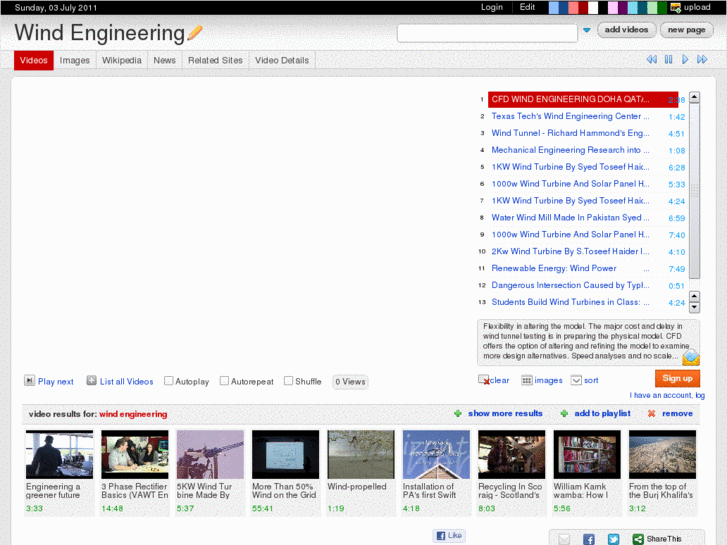Click the upload icon in top bar
727x545 pixels.
click(x=676, y=7)
